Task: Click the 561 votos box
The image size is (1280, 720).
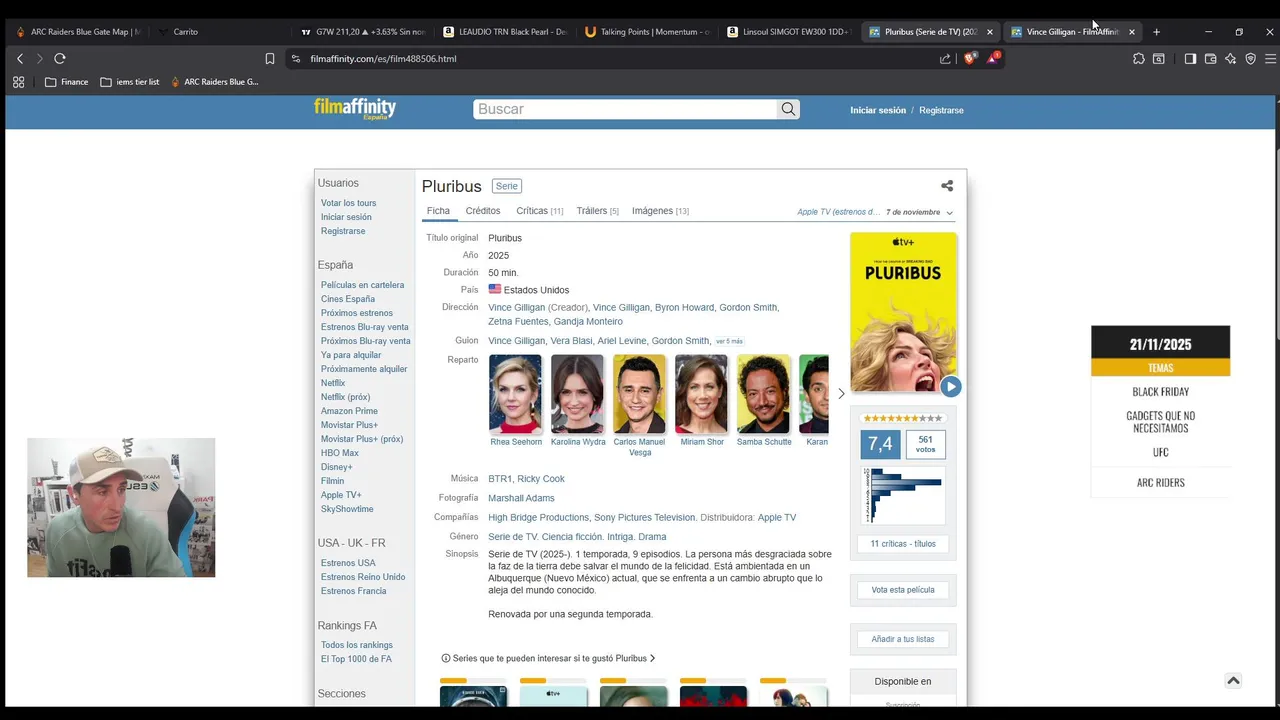Action: coord(925,444)
